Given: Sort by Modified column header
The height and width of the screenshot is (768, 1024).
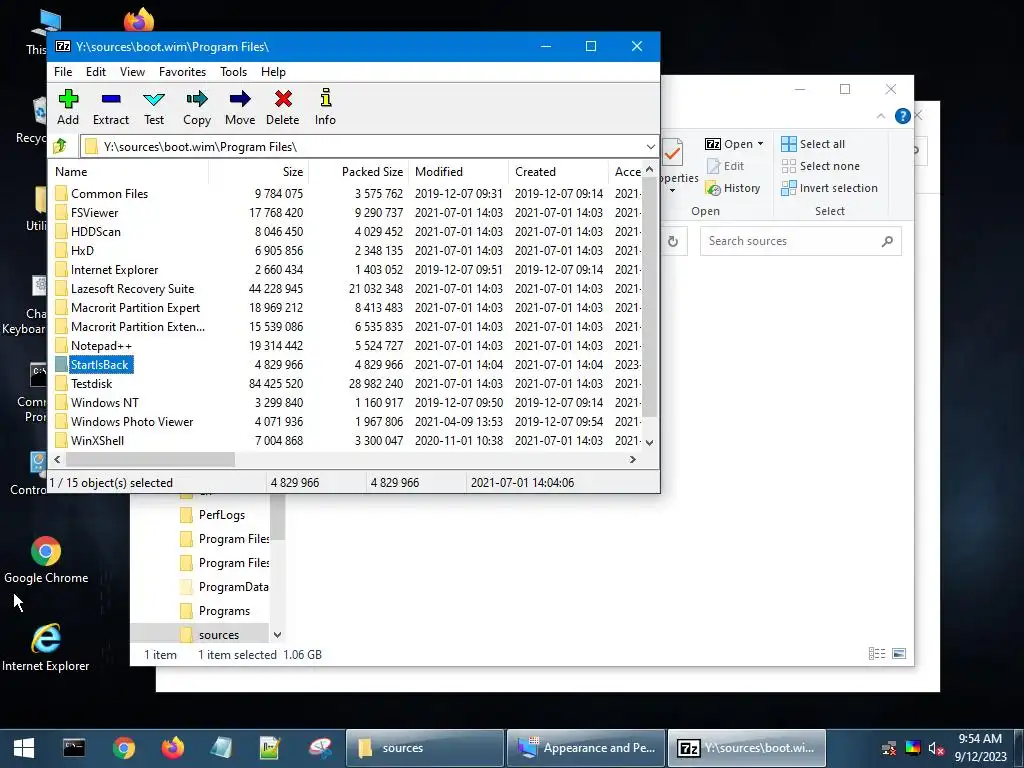Looking at the screenshot, I should pyautogui.click(x=458, y=172).
